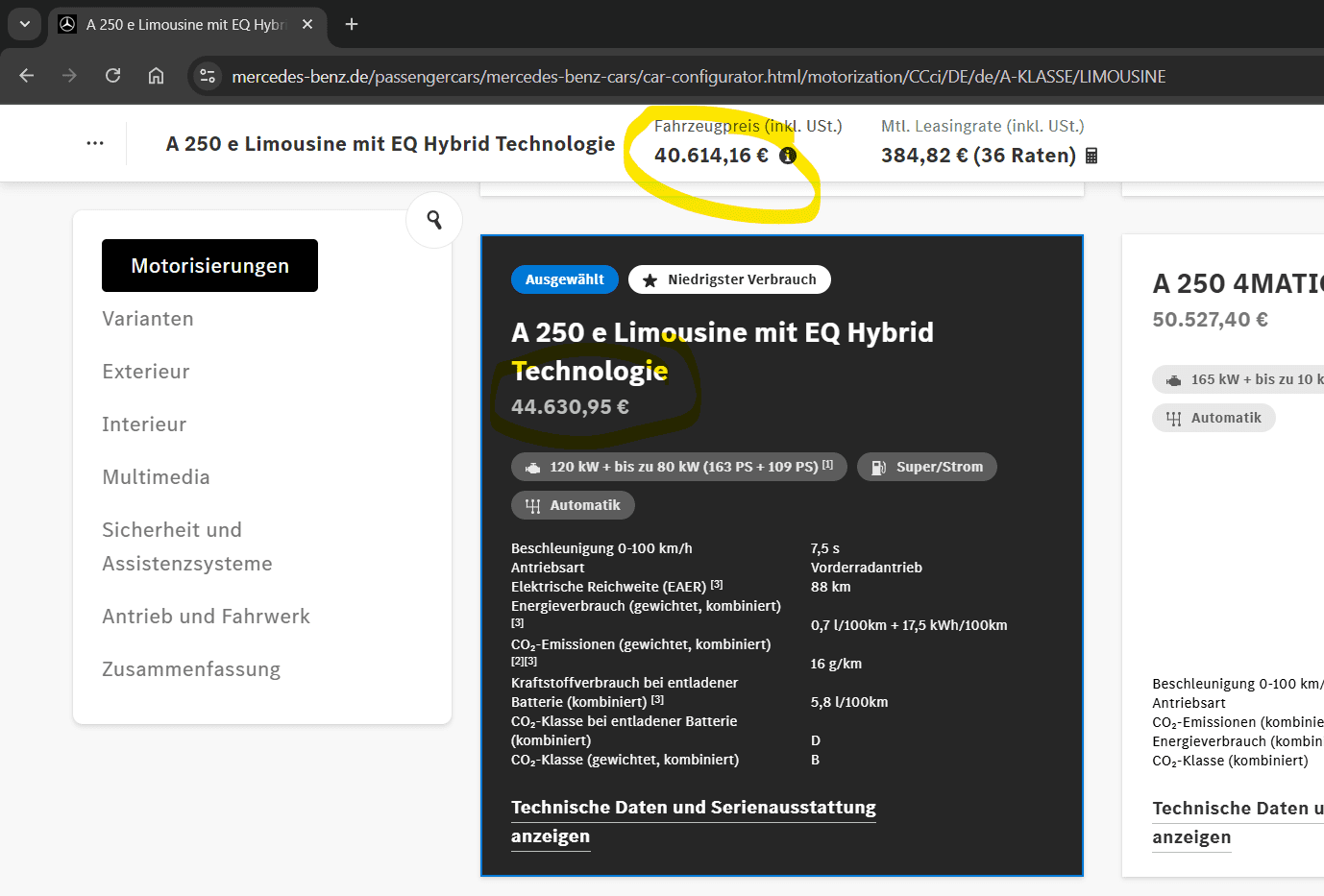Click the Niedrigster Verbrauch badge

click(x=729, y=279)
